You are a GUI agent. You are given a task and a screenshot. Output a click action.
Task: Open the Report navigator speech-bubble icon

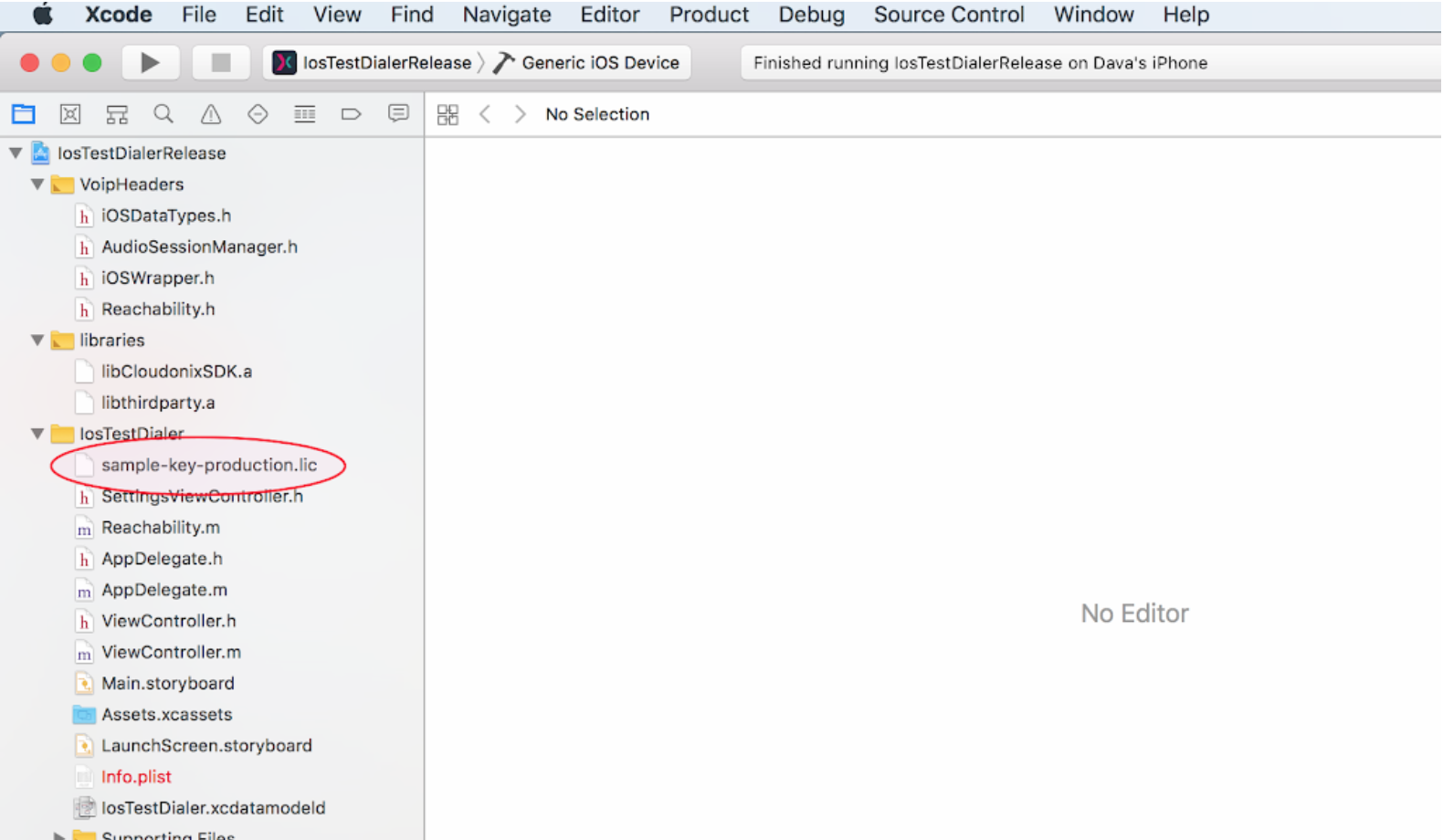[x=398, y=114]
